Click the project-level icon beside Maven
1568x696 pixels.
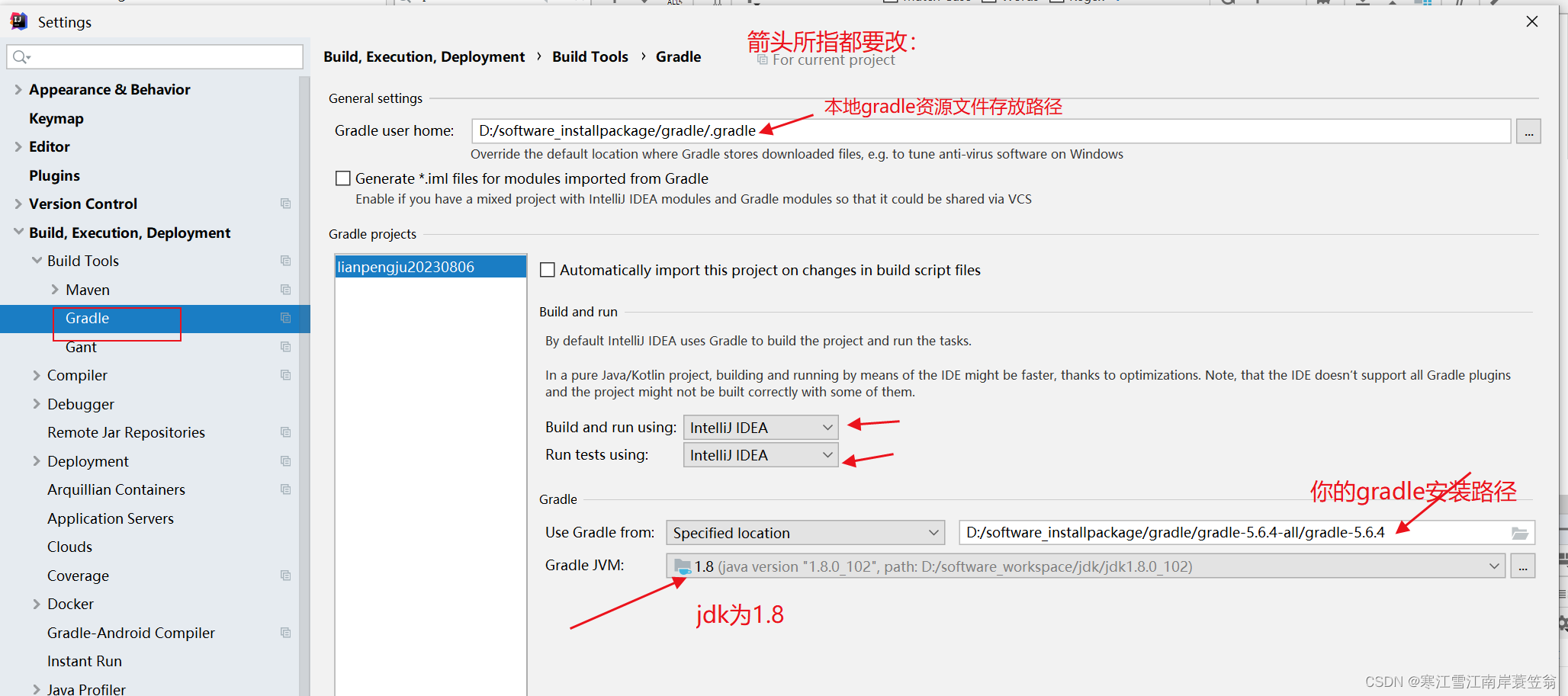pos(286,290)
